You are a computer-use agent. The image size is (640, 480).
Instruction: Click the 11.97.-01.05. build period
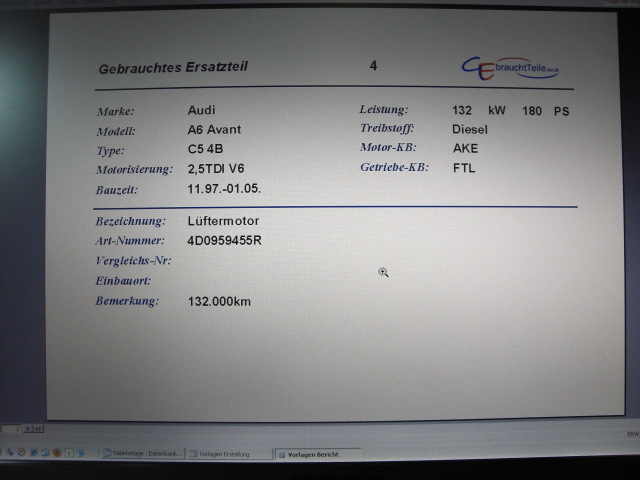[x=224, y=188]
